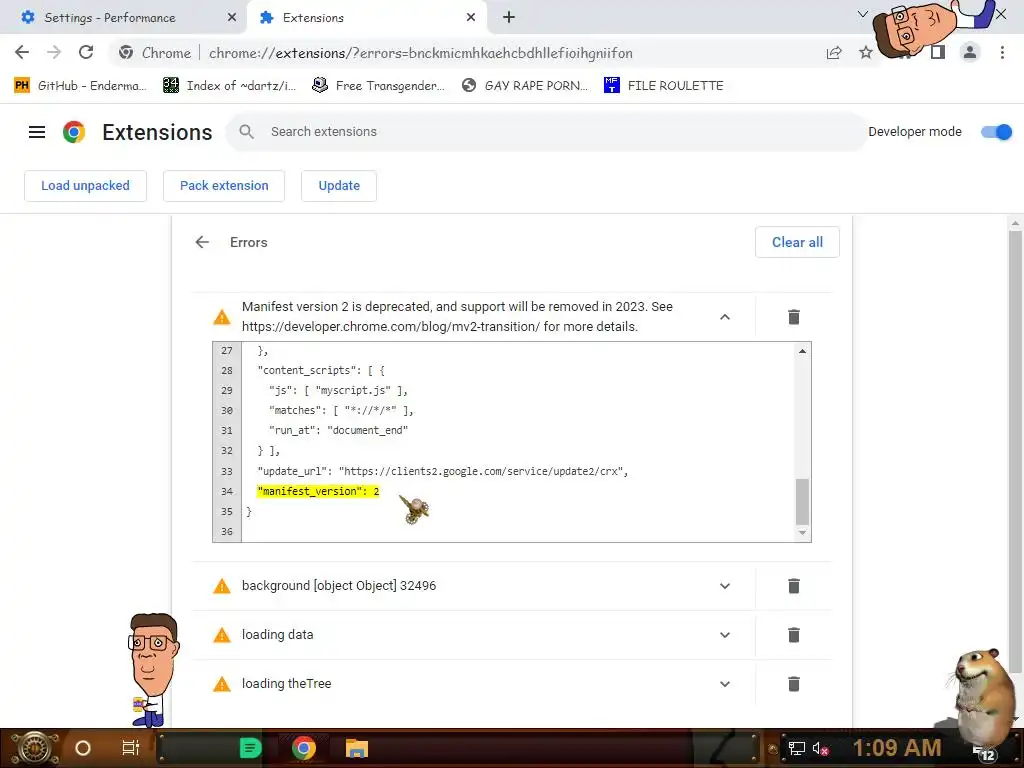Click the search magnifier icon
This screenshot has height=768, width=1024.
tap(246, 132)
